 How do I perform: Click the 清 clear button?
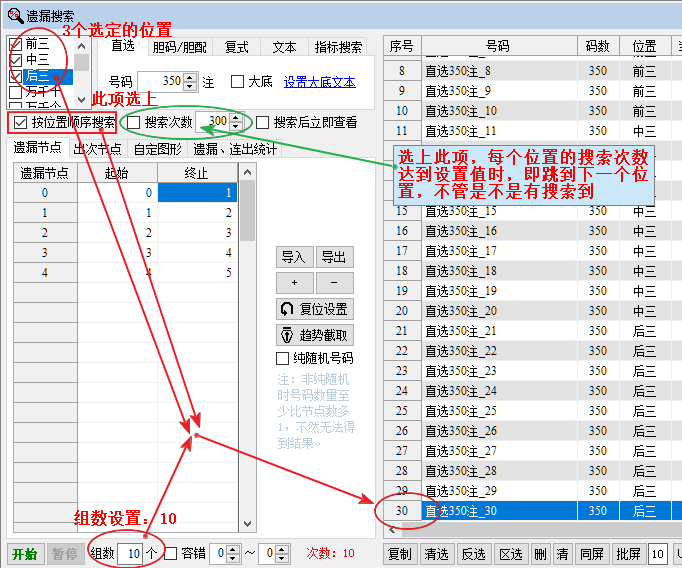coord(562,553)
